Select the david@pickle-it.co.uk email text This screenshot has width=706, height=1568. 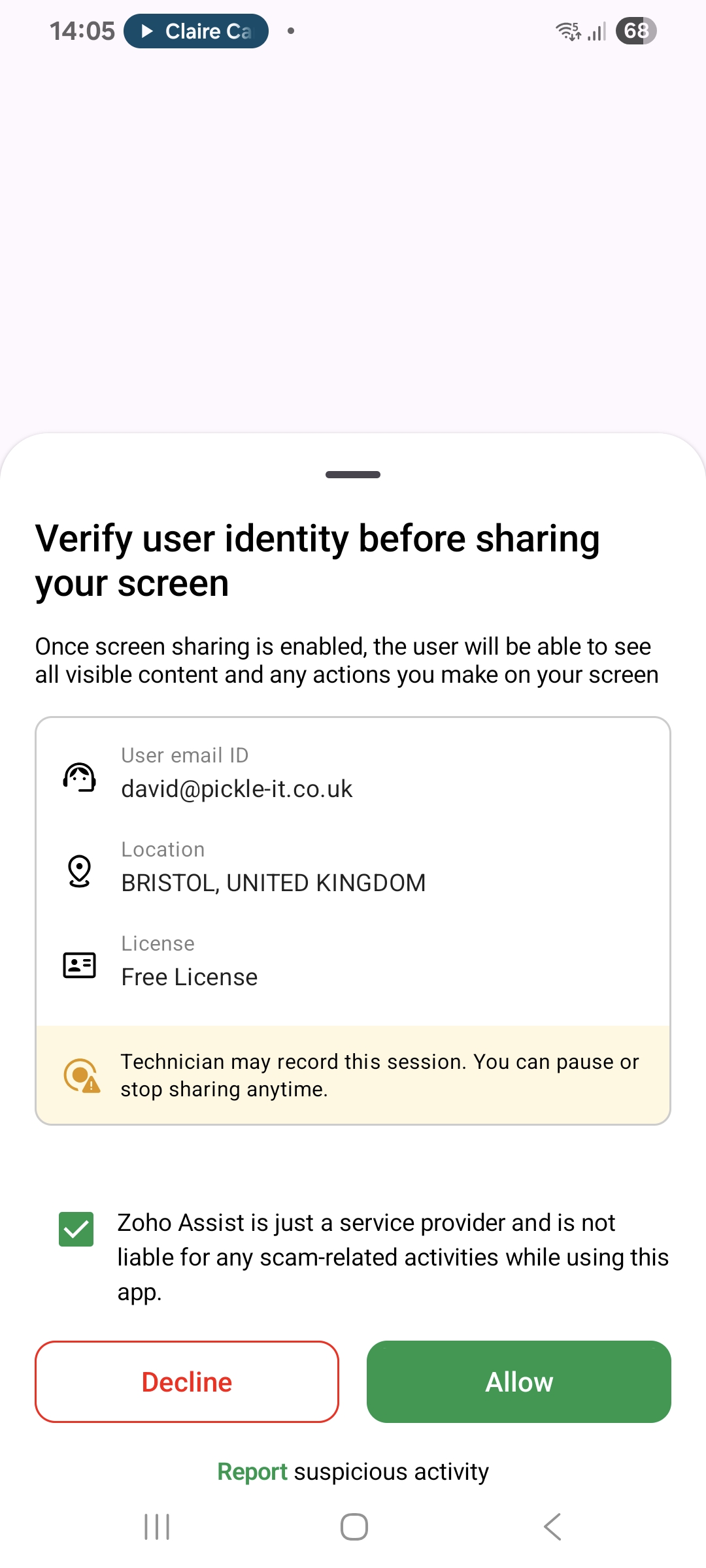237,789
